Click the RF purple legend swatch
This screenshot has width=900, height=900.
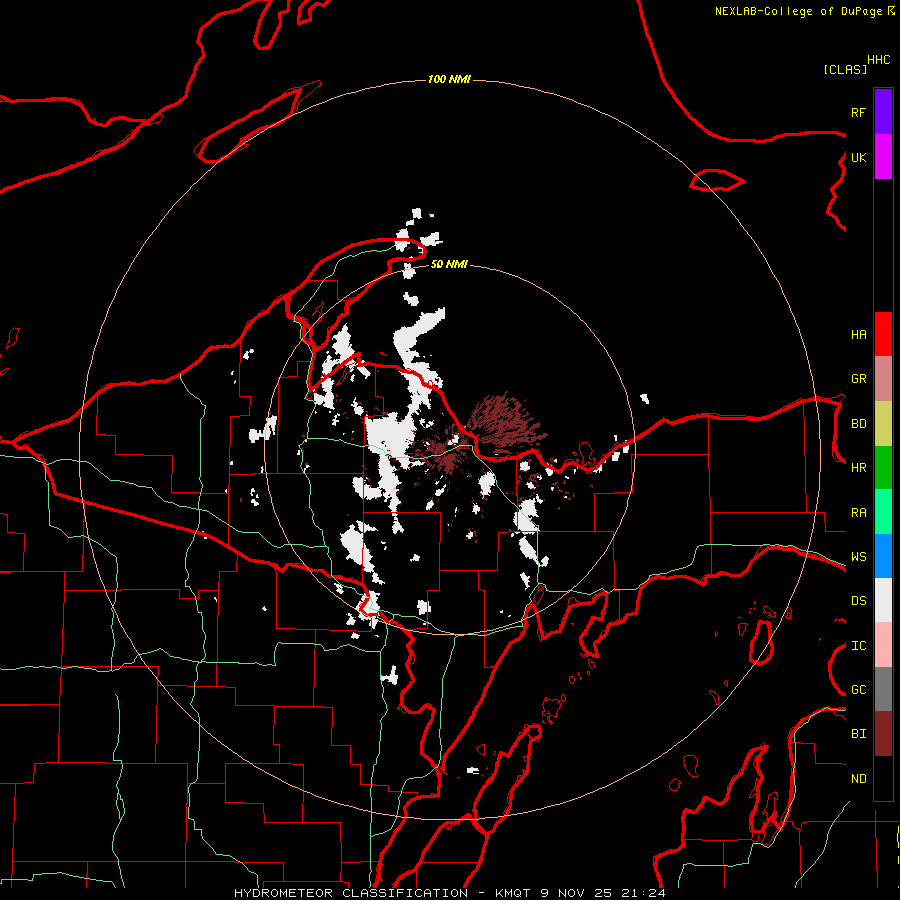pos(883,112)
